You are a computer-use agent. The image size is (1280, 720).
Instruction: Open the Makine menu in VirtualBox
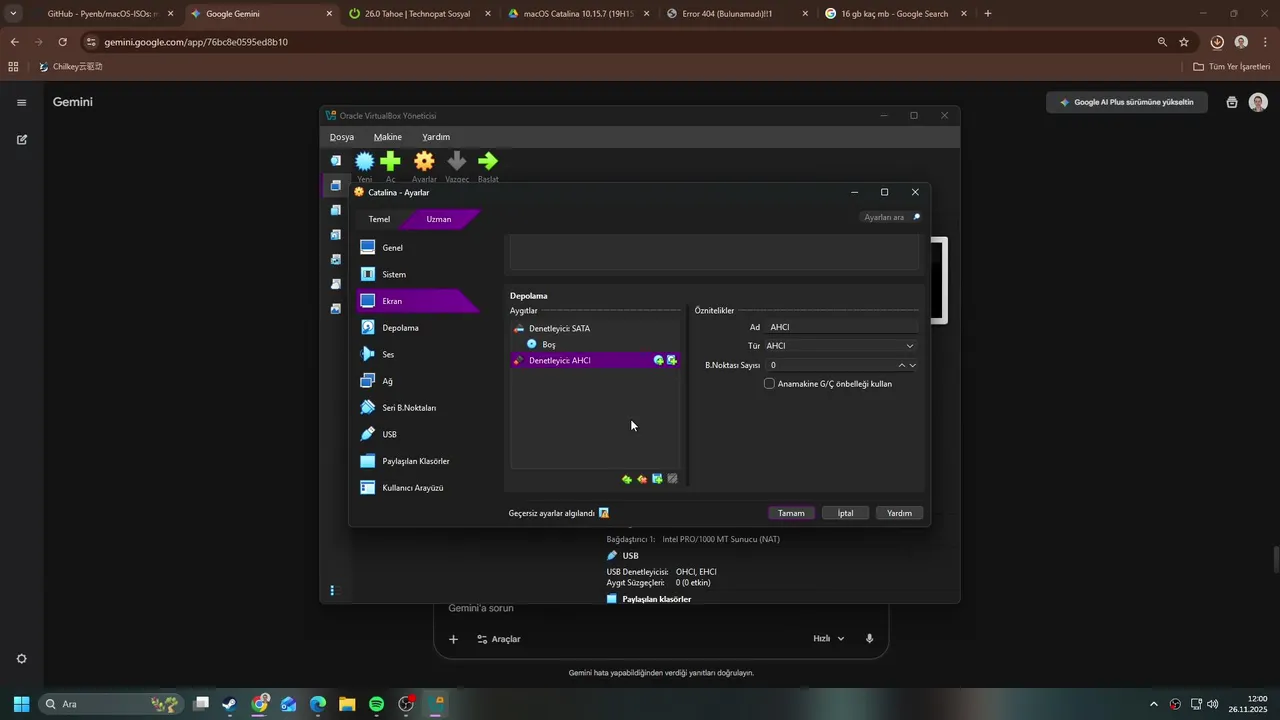pyautogui.click(x=388, y=137)
